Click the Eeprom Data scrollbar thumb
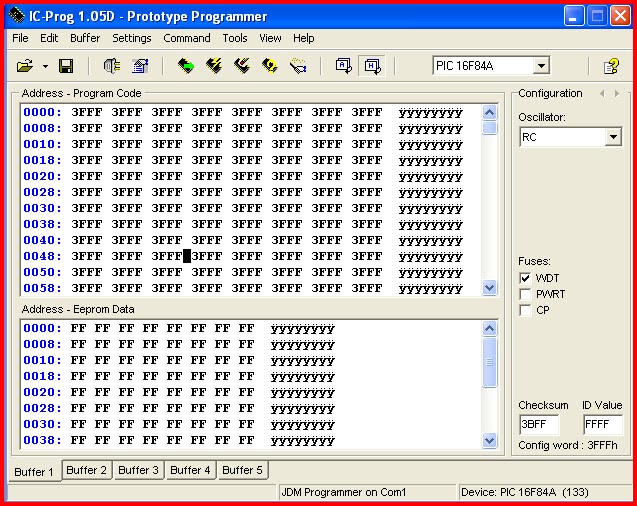 click(x=490, y=362)
